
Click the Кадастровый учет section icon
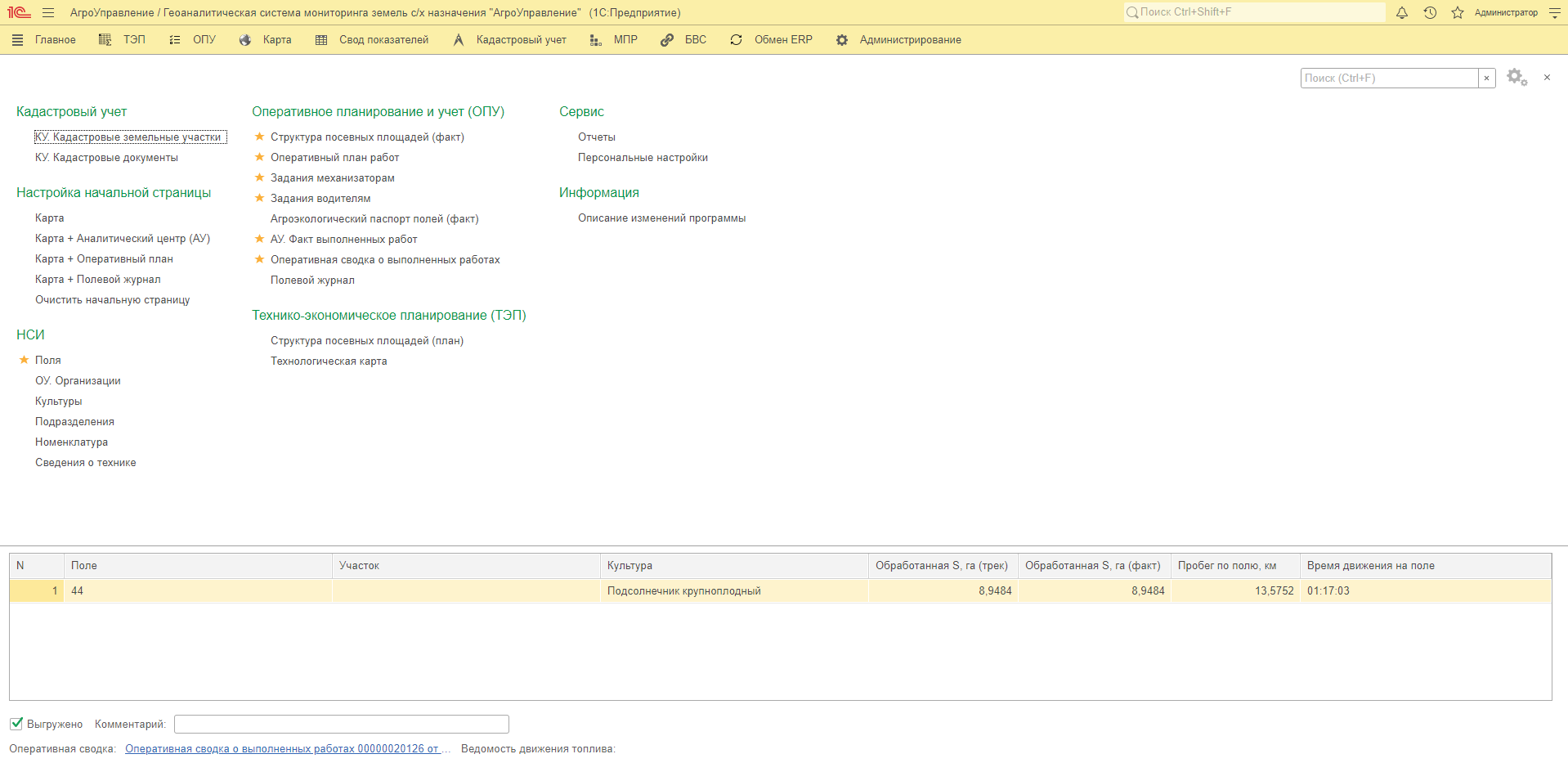tap(459, 40)
